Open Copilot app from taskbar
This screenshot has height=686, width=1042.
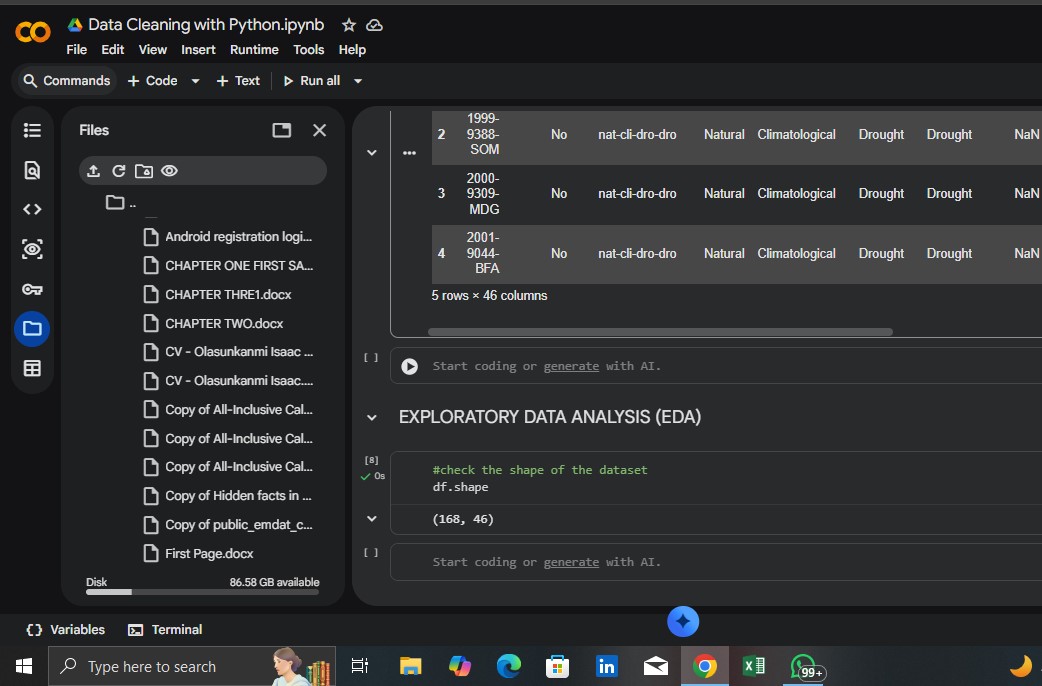(459, 666)
